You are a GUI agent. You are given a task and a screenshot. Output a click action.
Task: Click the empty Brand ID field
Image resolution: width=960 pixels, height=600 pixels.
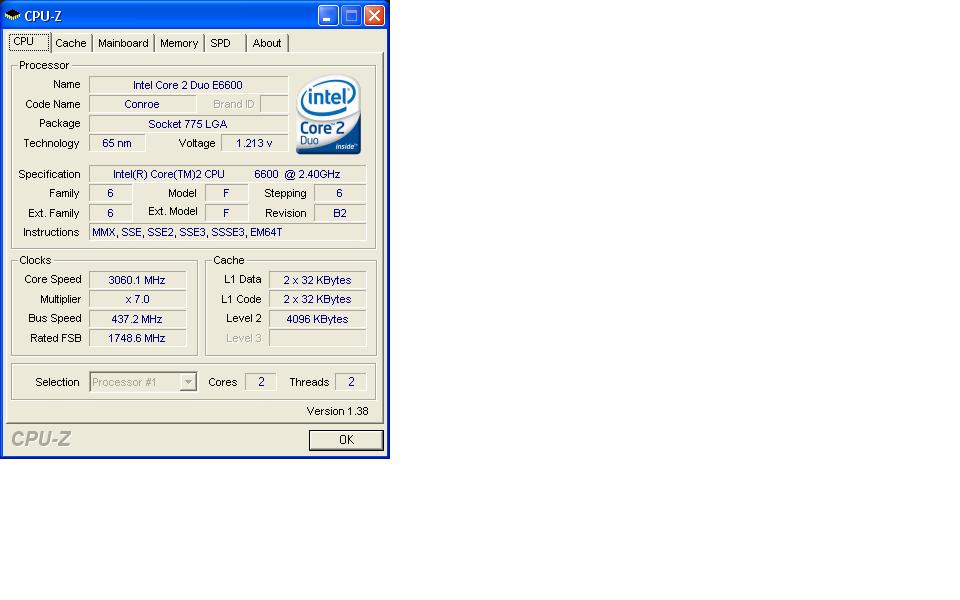click(274, 104)
